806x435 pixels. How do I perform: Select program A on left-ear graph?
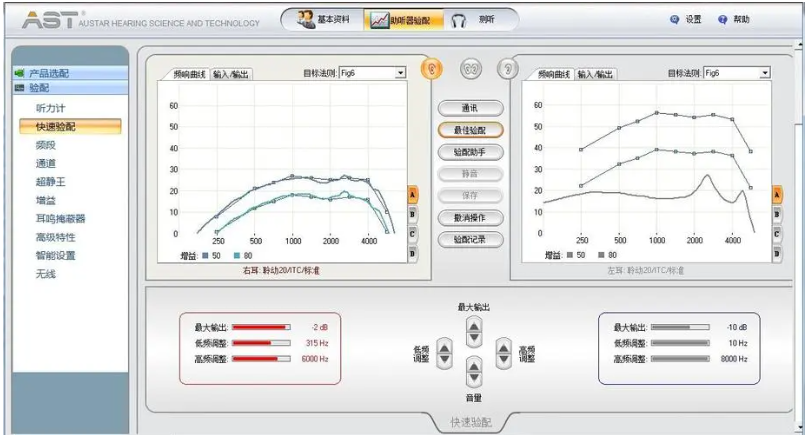click(777, 195)
